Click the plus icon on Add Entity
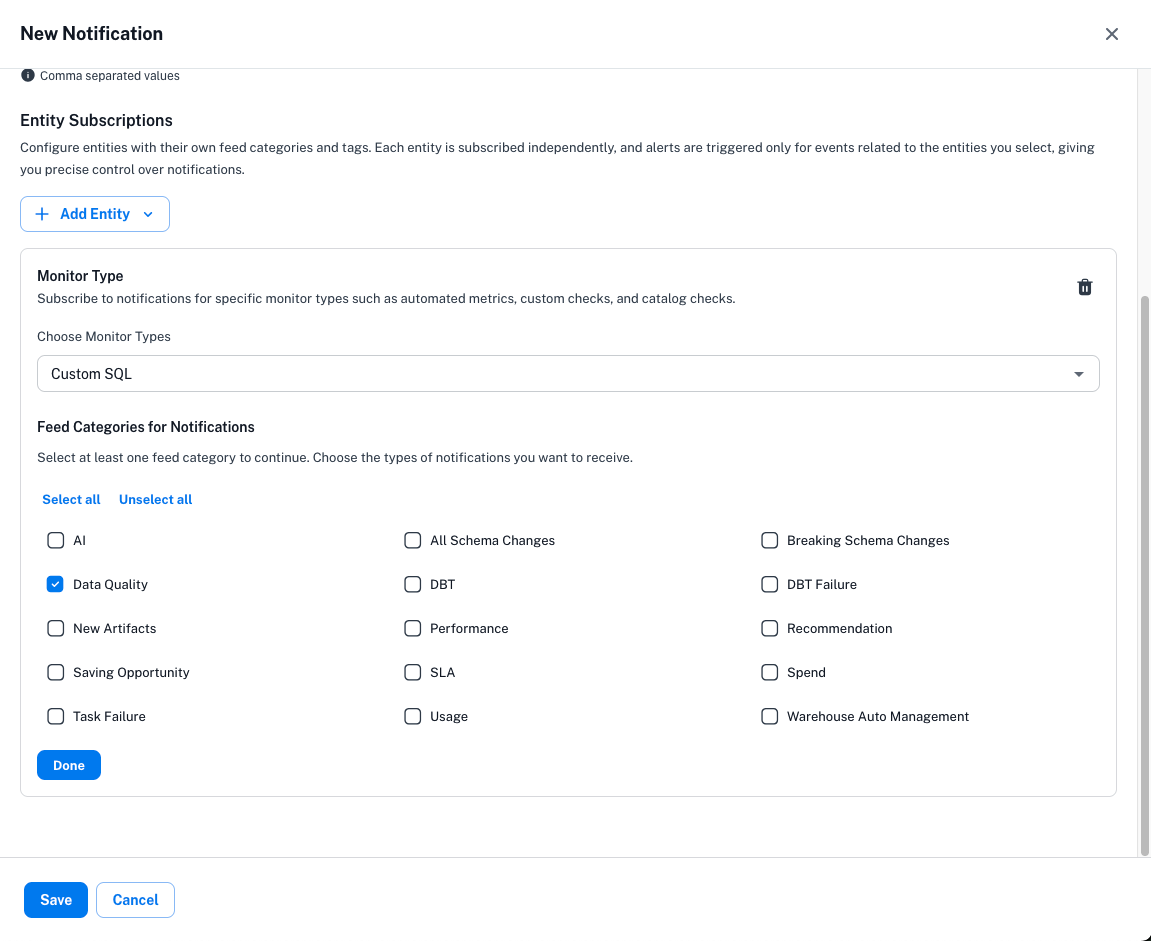1151x941 pixels. 42,214
